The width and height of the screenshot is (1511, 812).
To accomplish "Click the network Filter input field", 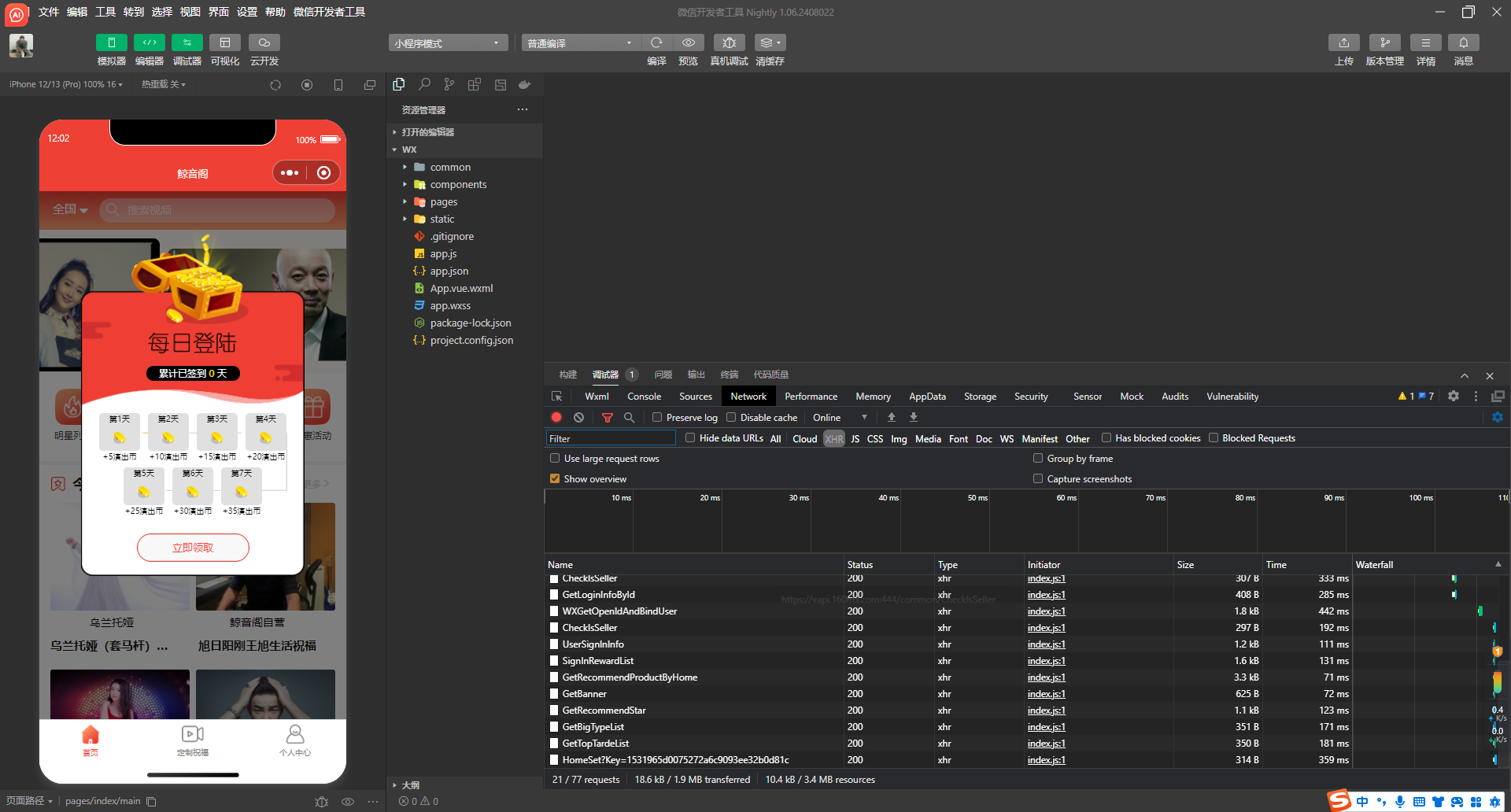I will pos(611,438).
